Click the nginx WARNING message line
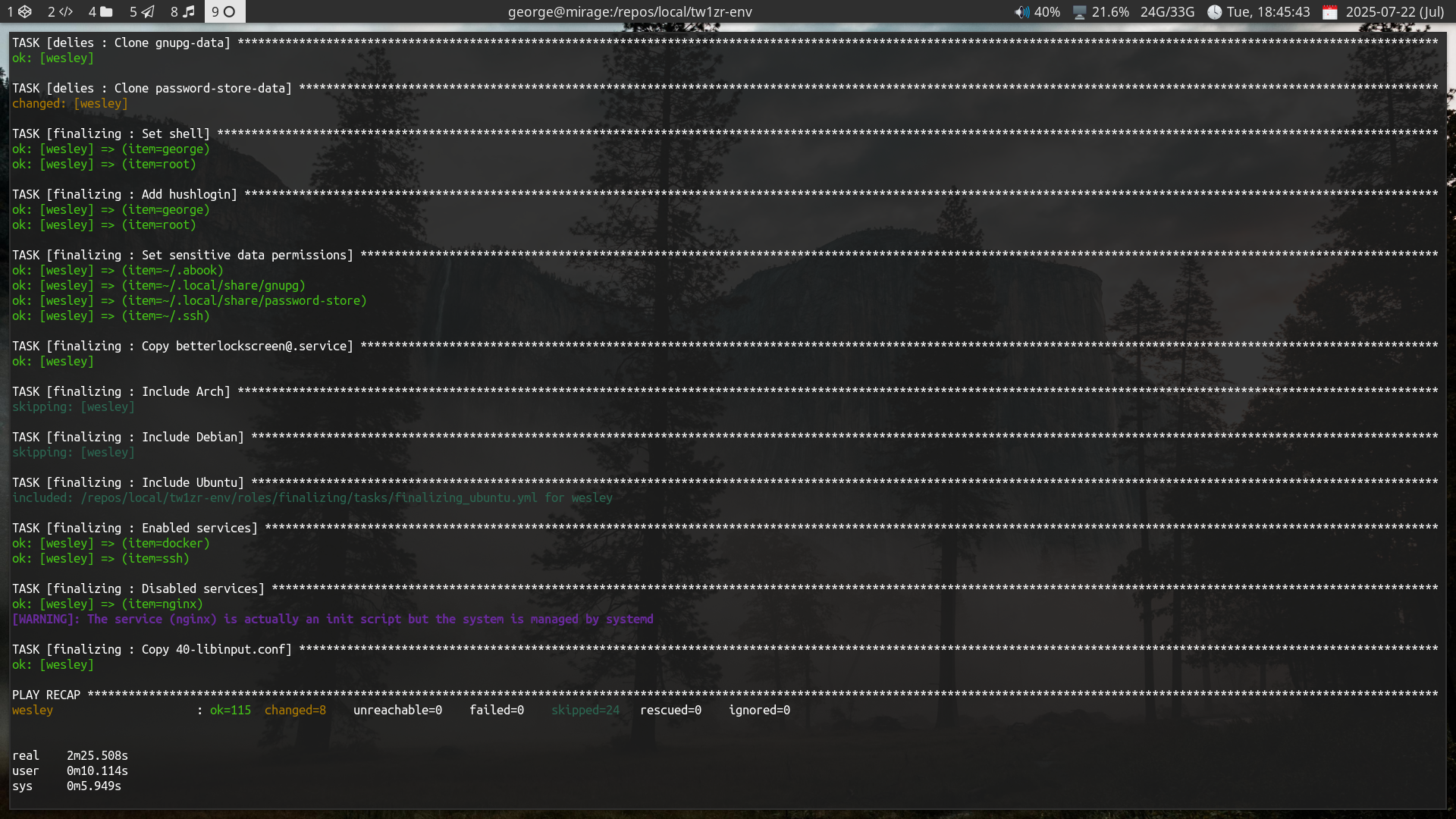This screenshot has width=1456, height=819. pos(332,620)
